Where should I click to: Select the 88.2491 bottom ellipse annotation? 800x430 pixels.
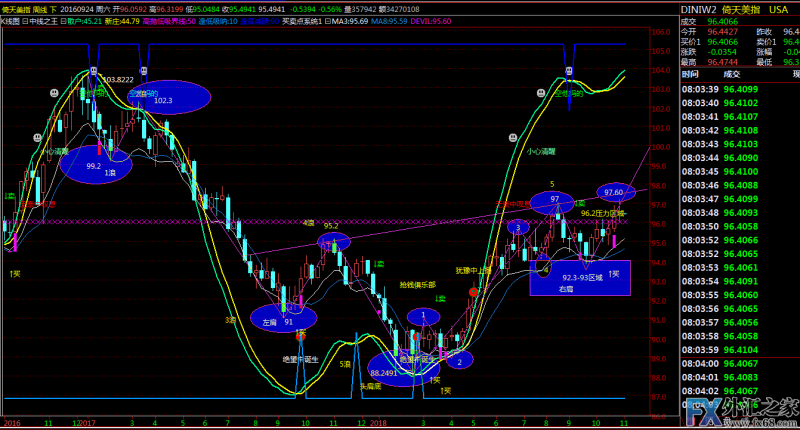405,367
